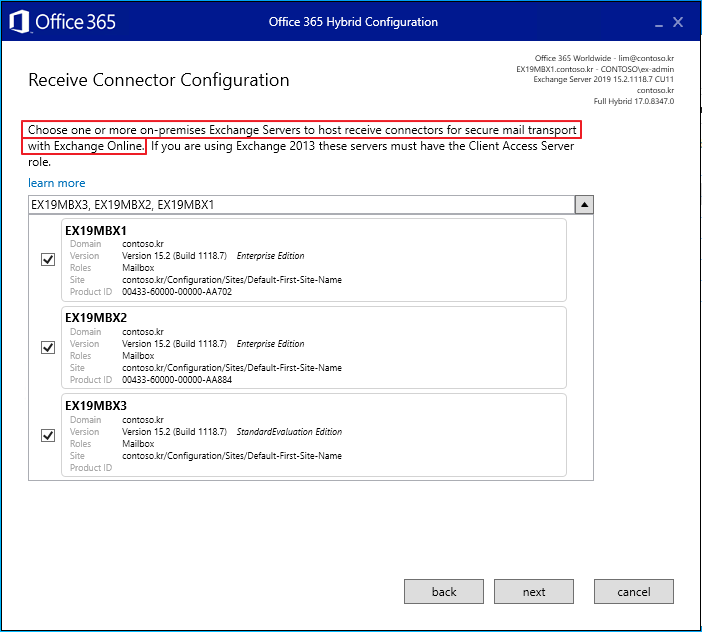Uncheck the EX19MBX1 server checkbox

click(x=48, y=260)
